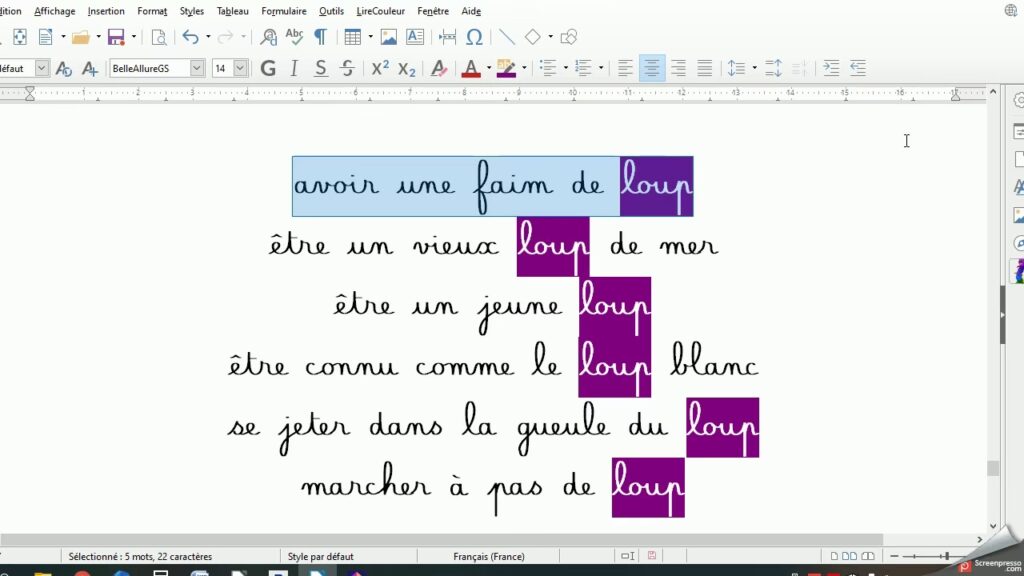Click the Clear Direct Formatting icon
This screenshot has width=1024, height=576.
[438, 68]
